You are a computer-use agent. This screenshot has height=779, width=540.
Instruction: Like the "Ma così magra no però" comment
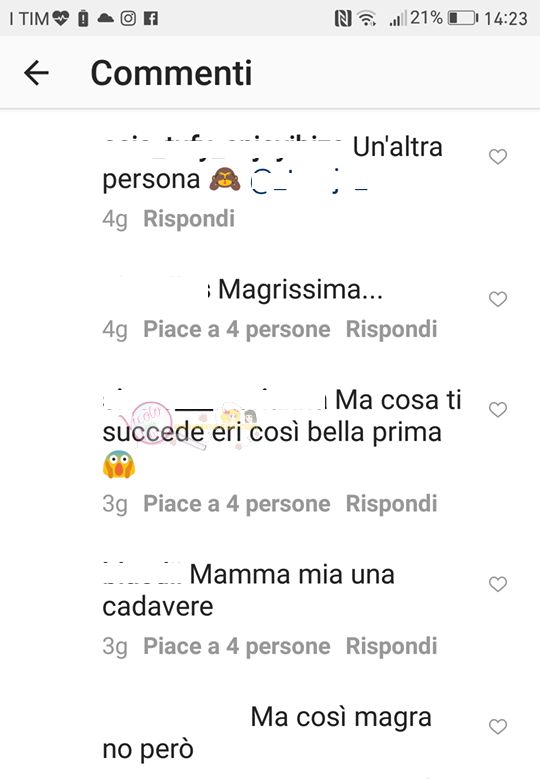[498, 726]
